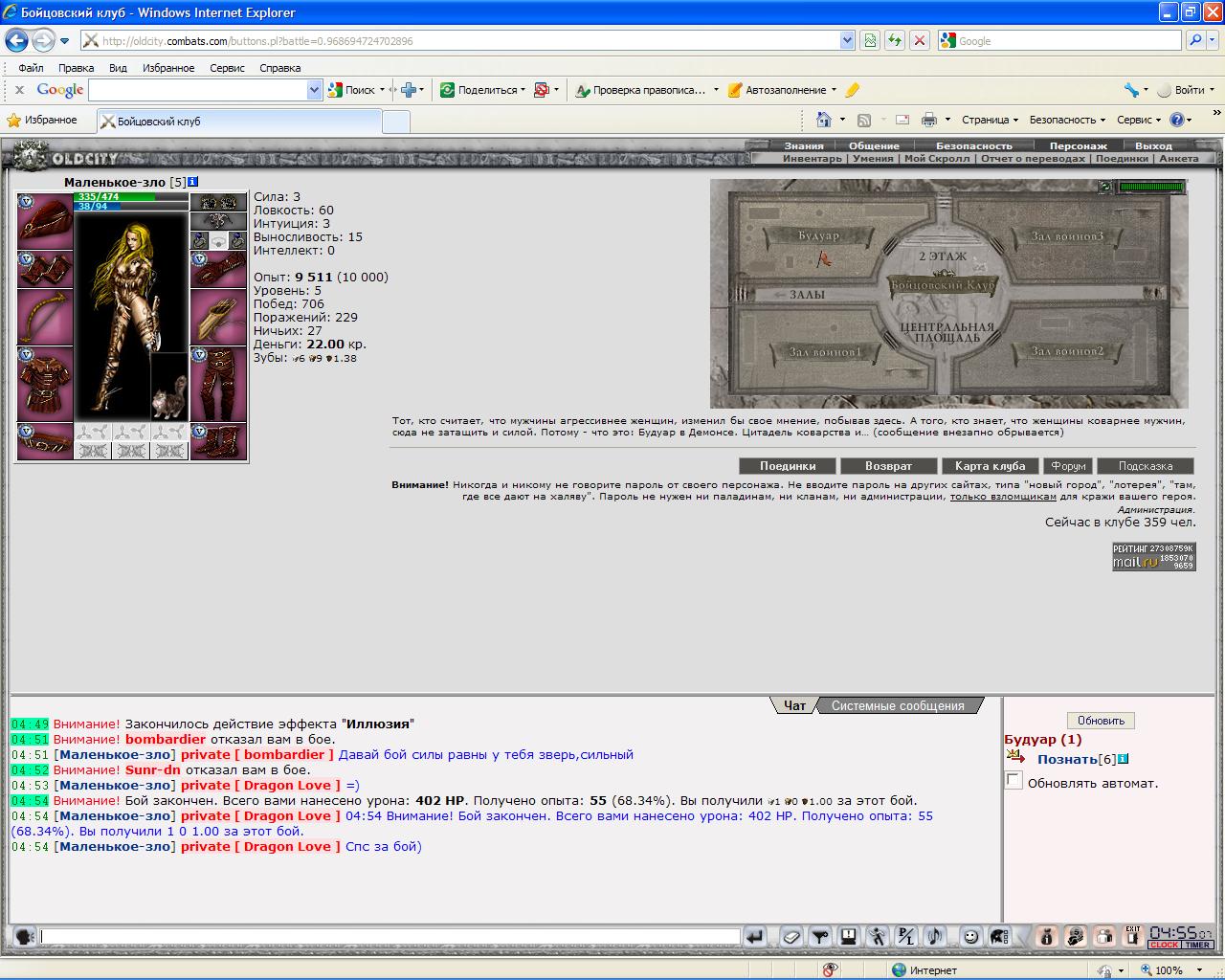Image resolution: width=1225 pixels, height=980 pixels.
Task: Expand the Поиск button dropdown arrow
Action: (382, 90)
